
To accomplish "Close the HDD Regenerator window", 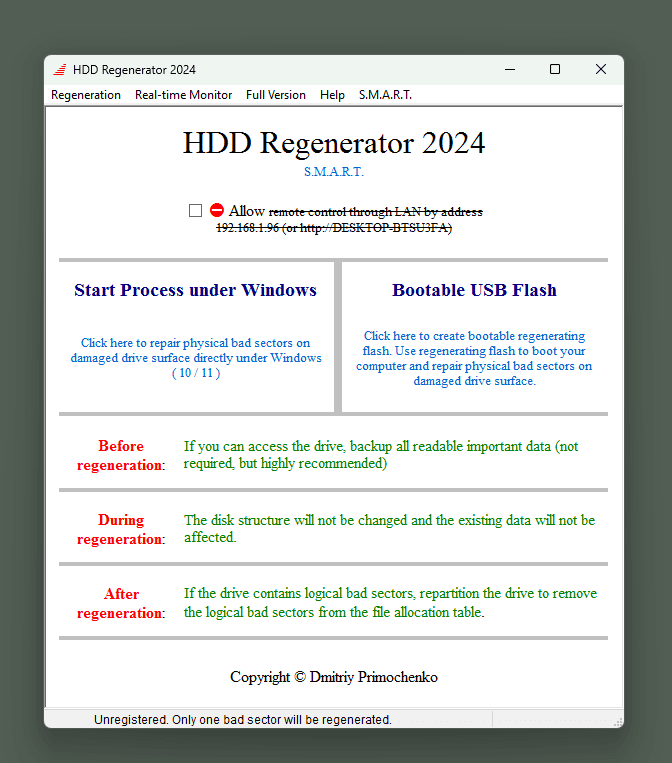I will [x=601, y=70].
